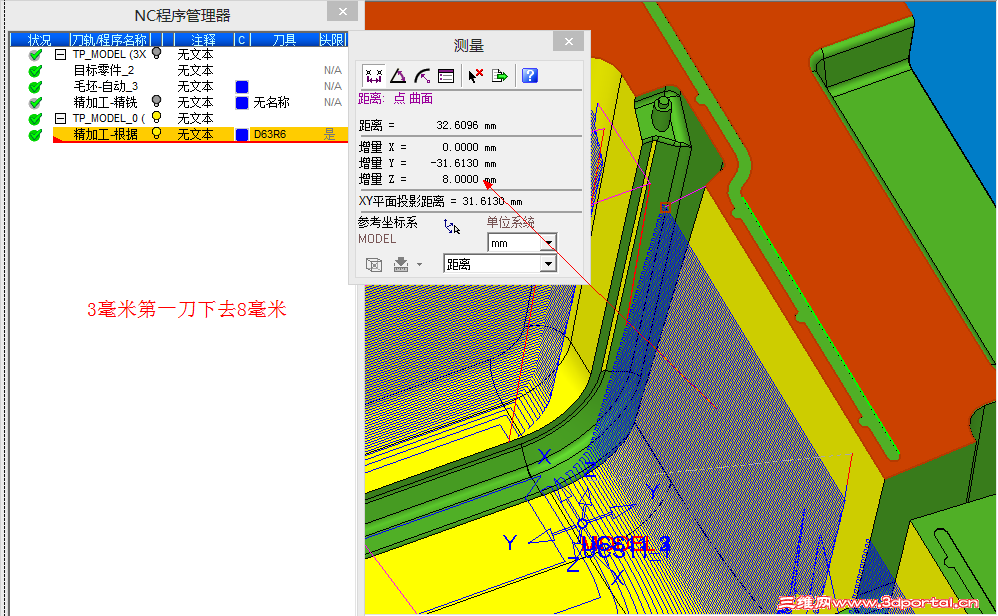Click the D63R6 tool cell
This screenshot has width=998, height=616.
[270, 134]
